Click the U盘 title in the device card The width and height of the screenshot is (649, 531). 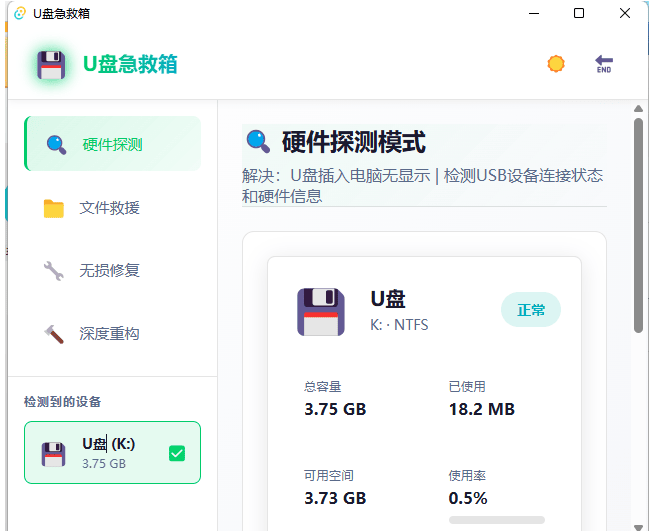point(388,299)
